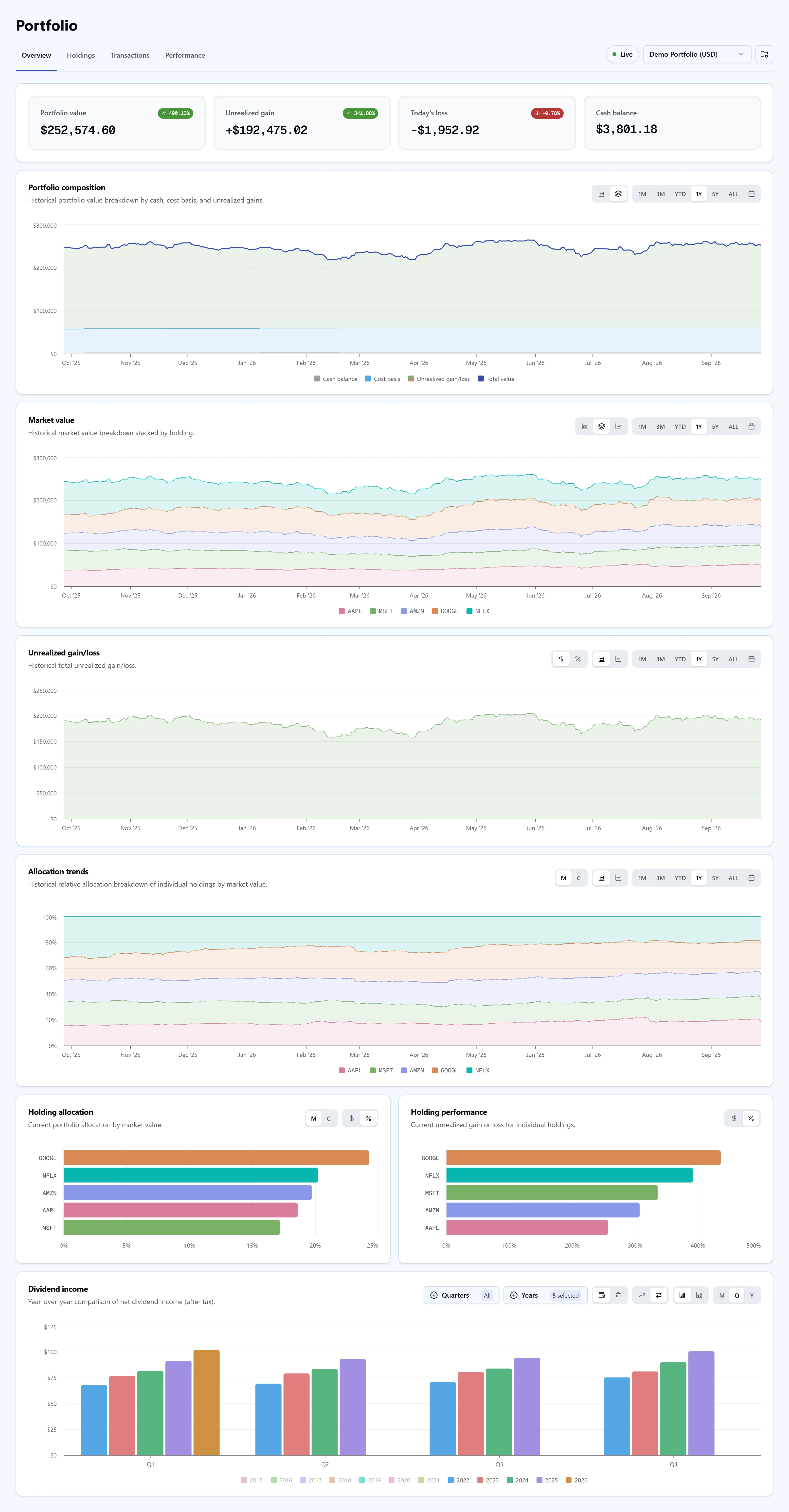
Task: Select the stacked bar chart icon in Dividend income
Action: click(699, 1295)
